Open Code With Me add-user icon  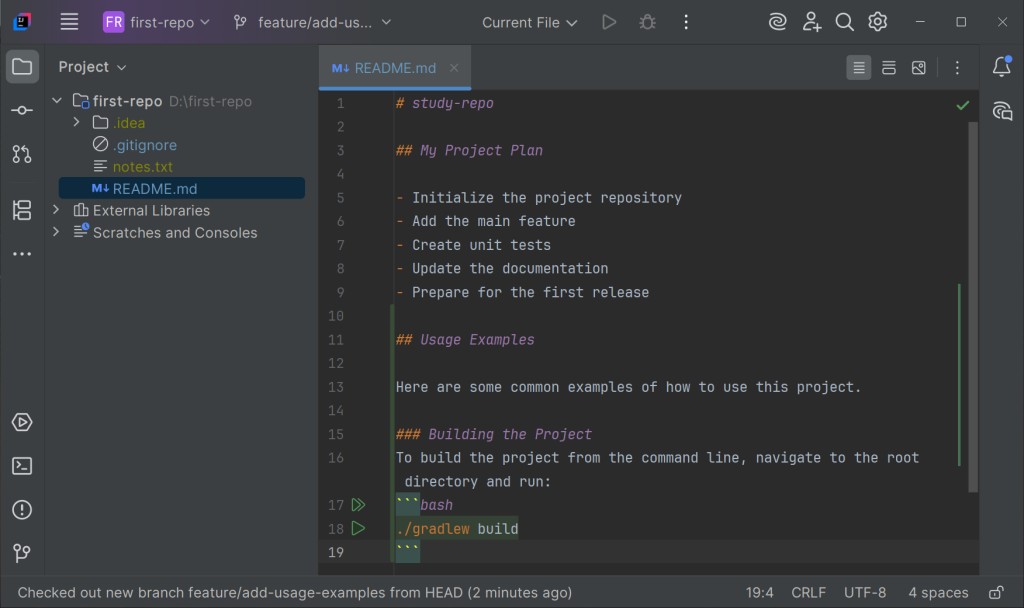(x=811, y=22)
